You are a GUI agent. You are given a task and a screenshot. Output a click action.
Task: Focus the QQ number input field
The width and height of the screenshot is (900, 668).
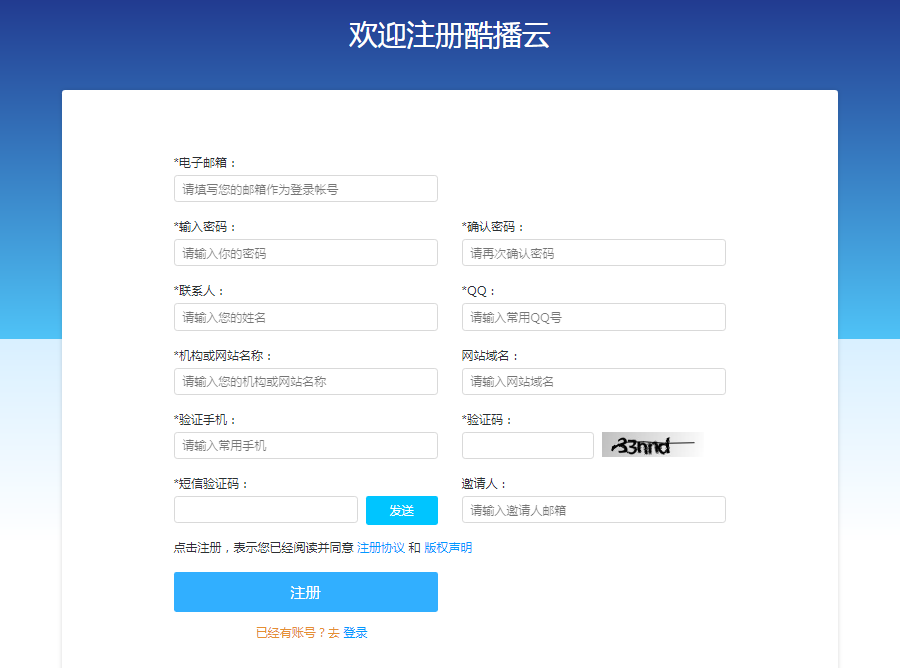593,317
